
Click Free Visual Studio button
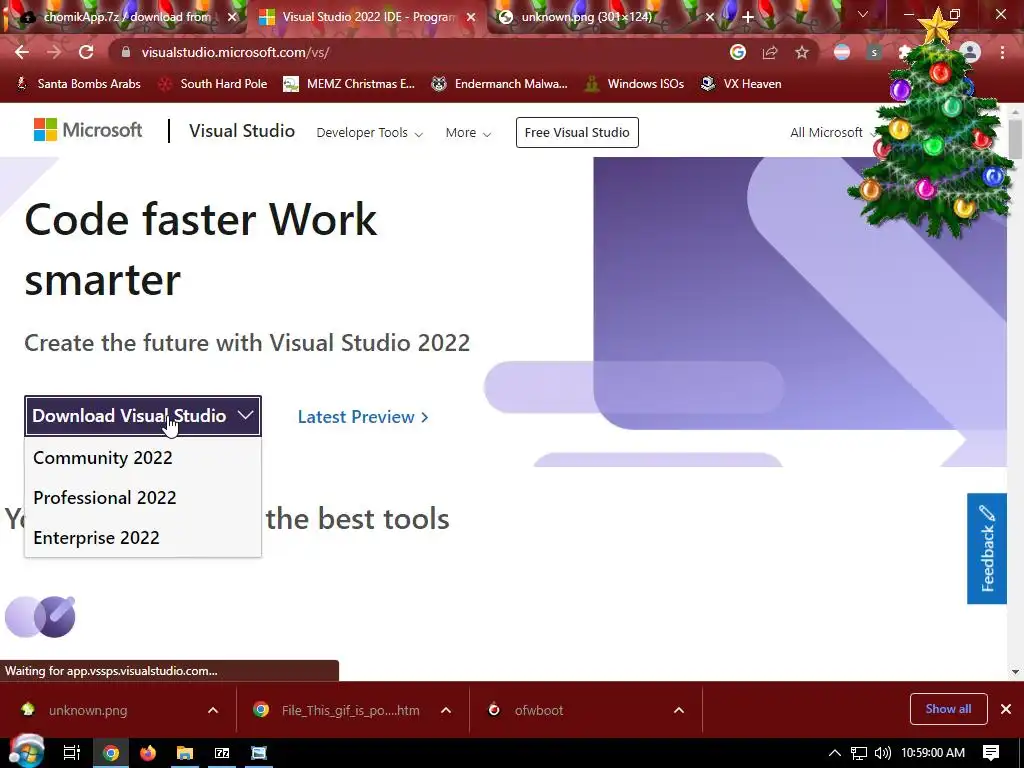(x=577, y=133)
